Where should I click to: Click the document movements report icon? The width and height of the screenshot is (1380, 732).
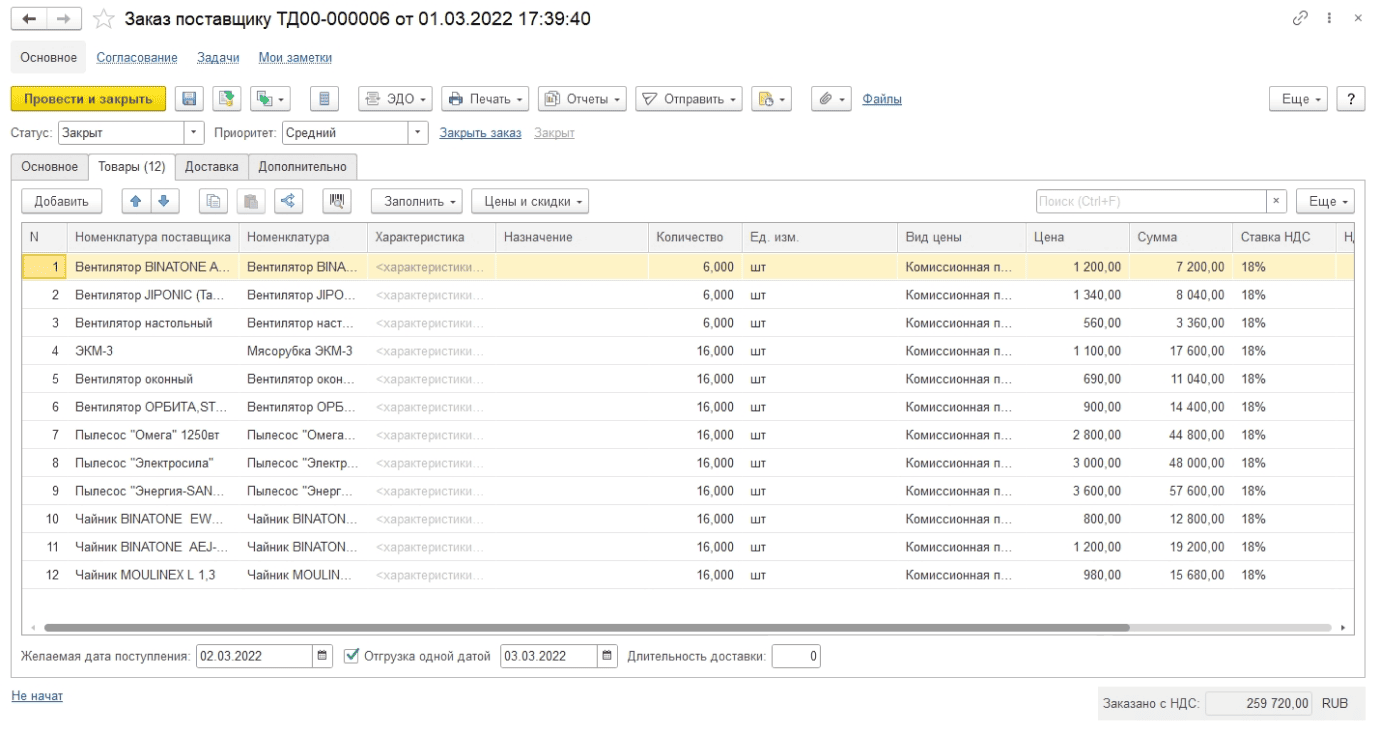(x=324, y=99)
